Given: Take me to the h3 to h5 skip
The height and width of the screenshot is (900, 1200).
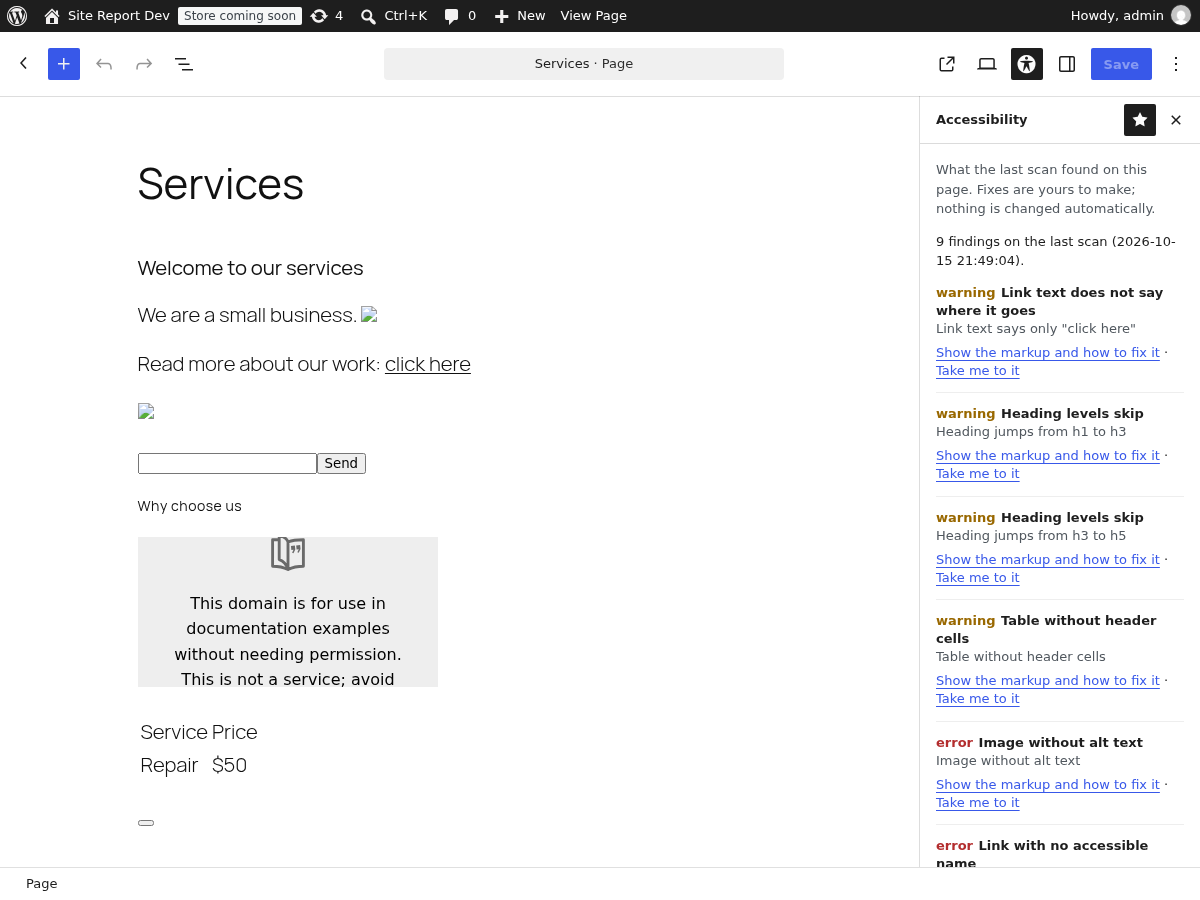Looking at the screenshot, I should pyautogui.click(x=978, y=578).
